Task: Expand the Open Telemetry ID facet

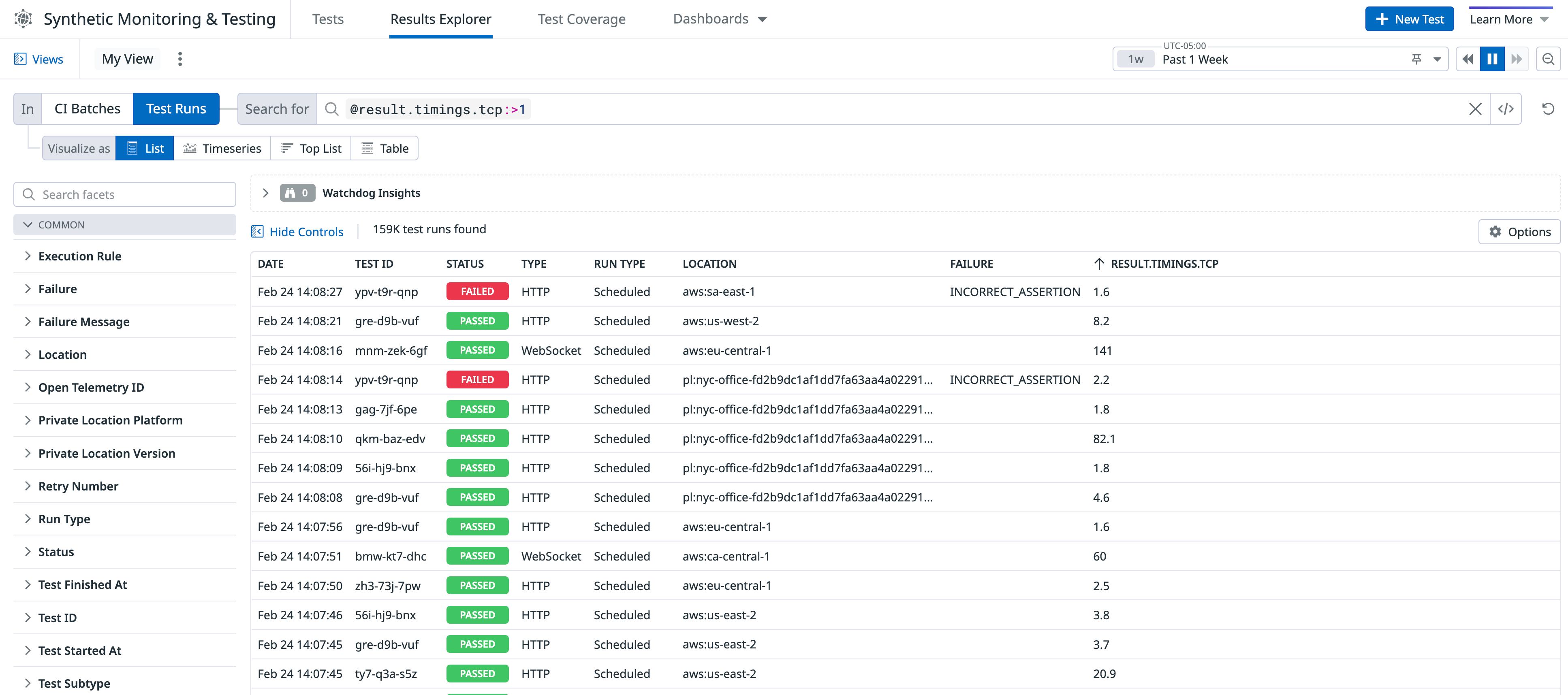Action: tap(125, 388)
